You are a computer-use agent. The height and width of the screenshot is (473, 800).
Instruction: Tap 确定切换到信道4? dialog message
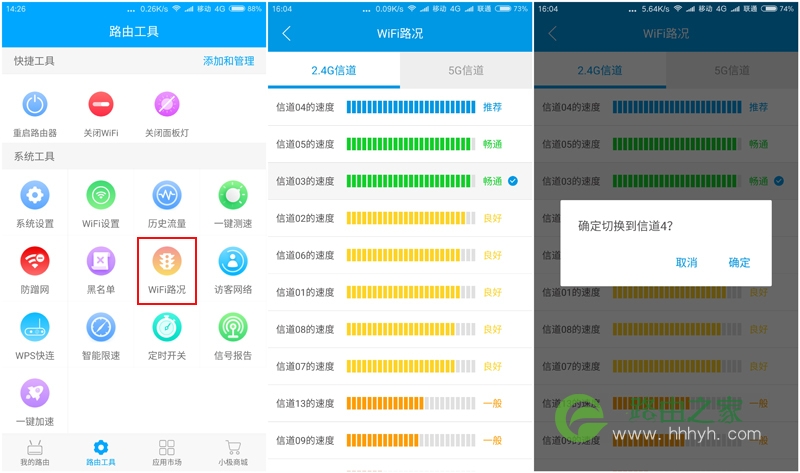pyautogui.click(x=626, y=226)
